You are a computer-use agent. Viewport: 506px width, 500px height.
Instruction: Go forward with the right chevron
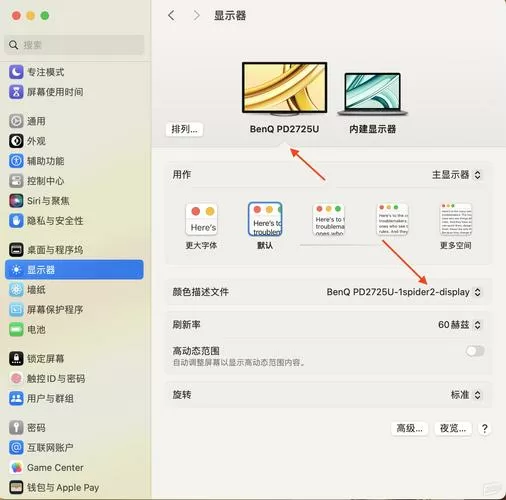197,15
